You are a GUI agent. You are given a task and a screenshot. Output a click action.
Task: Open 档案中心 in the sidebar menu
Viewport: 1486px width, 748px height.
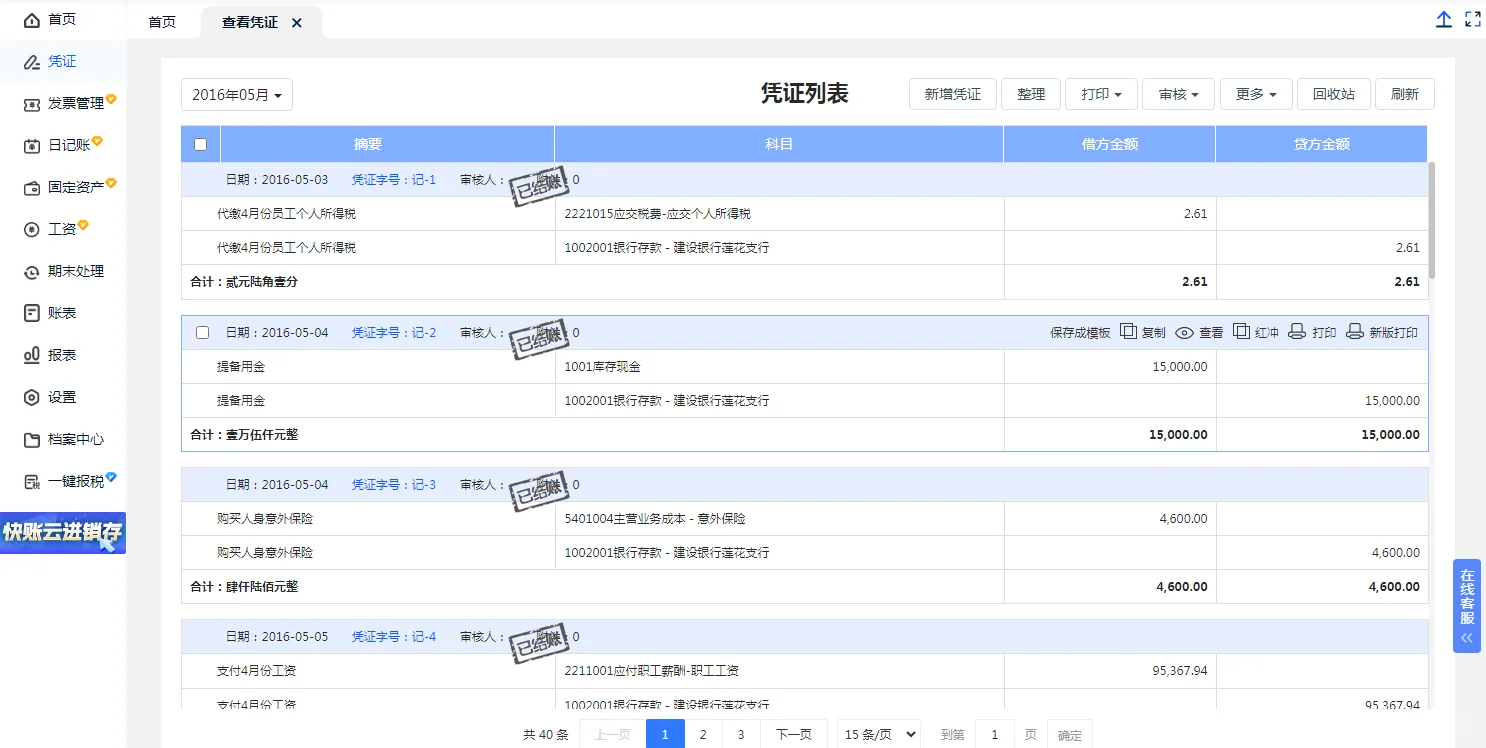coord(76,439)
